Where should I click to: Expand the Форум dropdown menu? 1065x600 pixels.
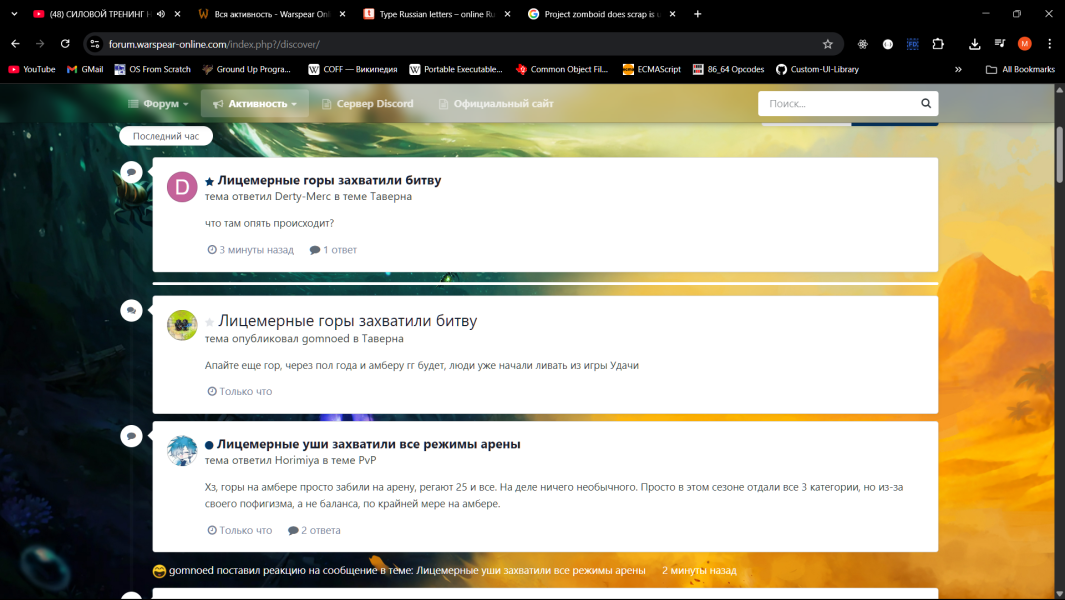tap(158, 104)
